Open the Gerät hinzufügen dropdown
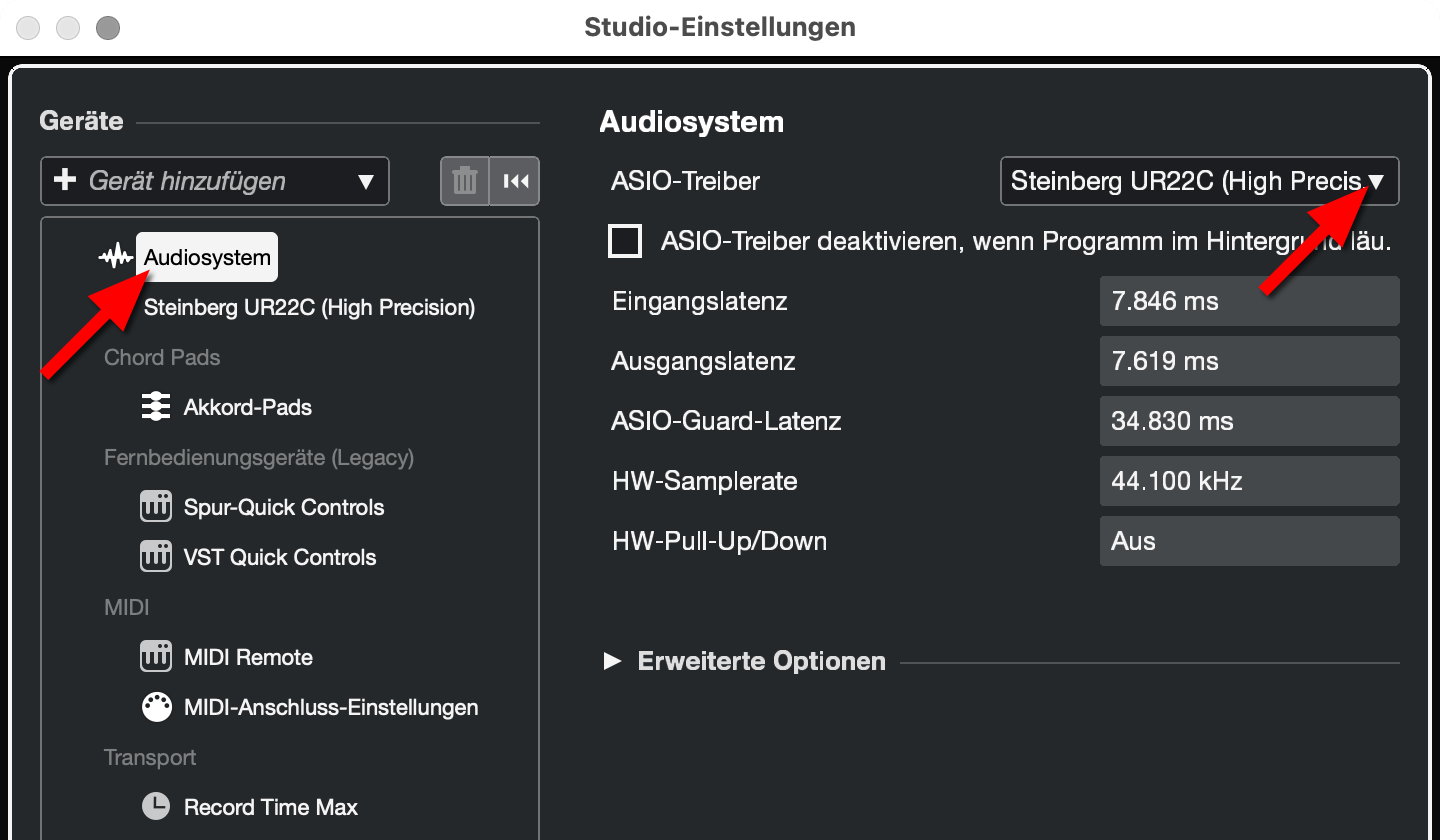Image resolution: width=1440 pixels, height=840 pixels. click(214, 181)
